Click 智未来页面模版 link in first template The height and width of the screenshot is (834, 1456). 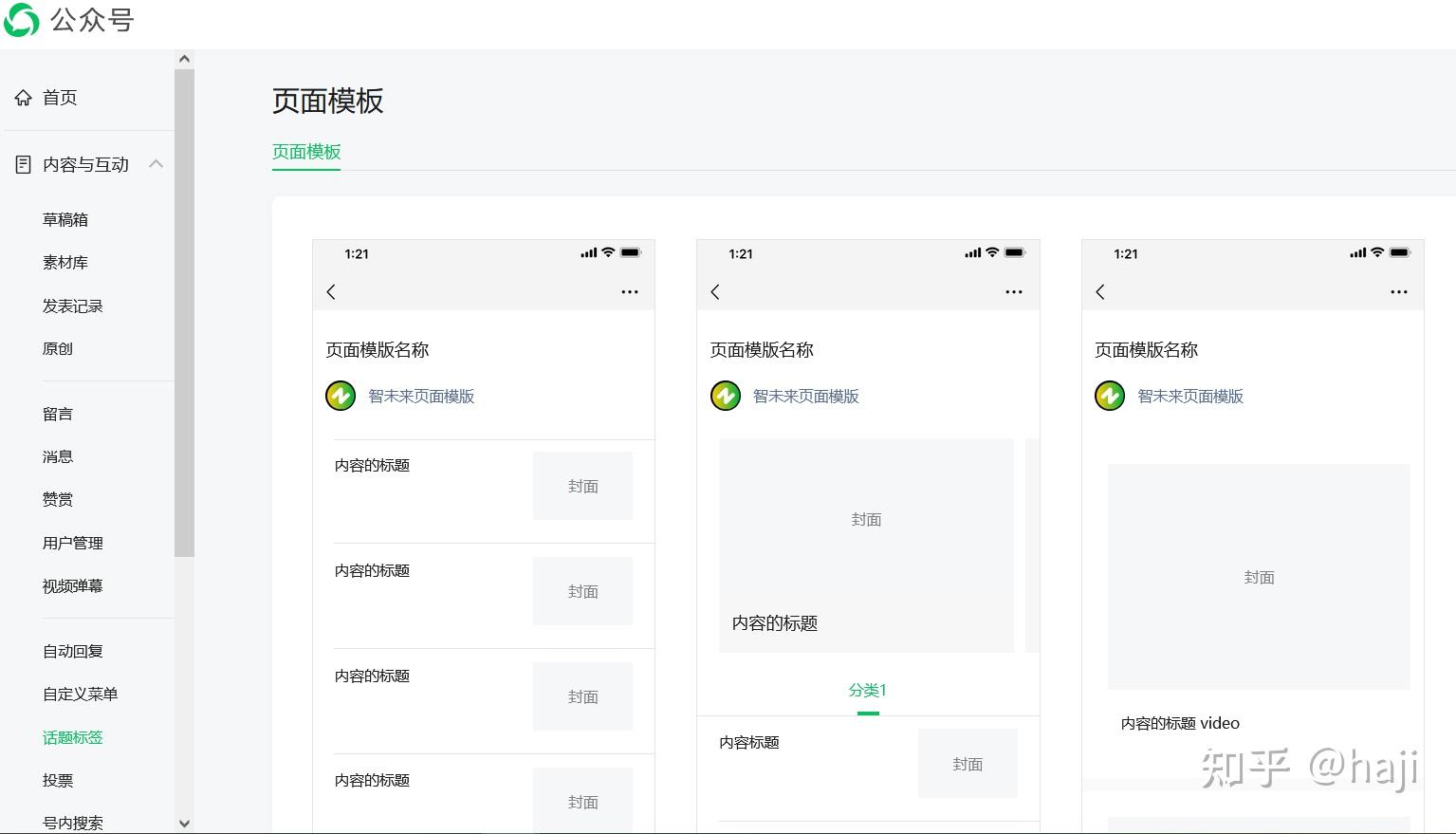421,397
